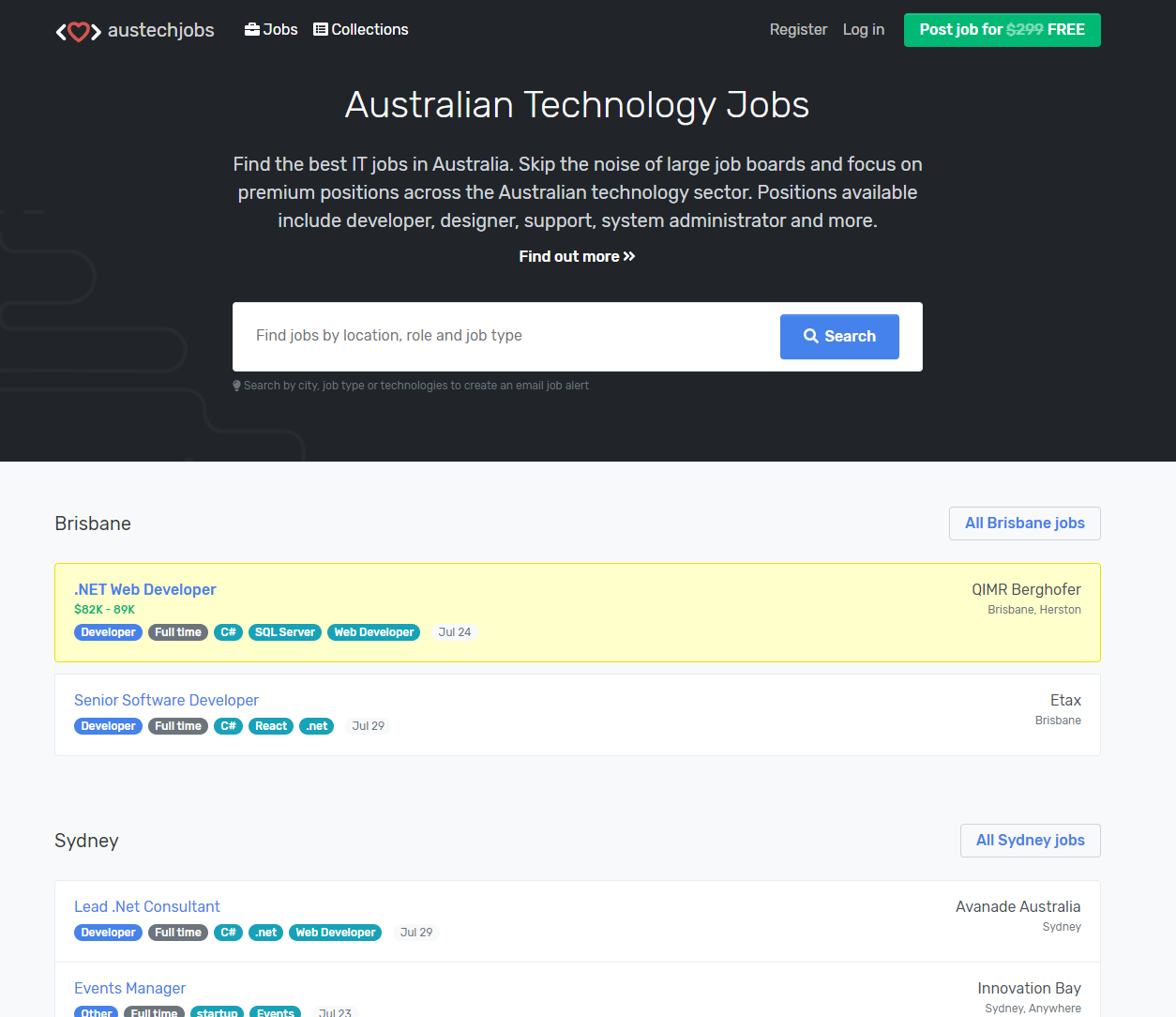Click the Developer category pill on Lead .Net Consultant
Viewport: 1176px width, 1017px height.
(x=108, y=932)
